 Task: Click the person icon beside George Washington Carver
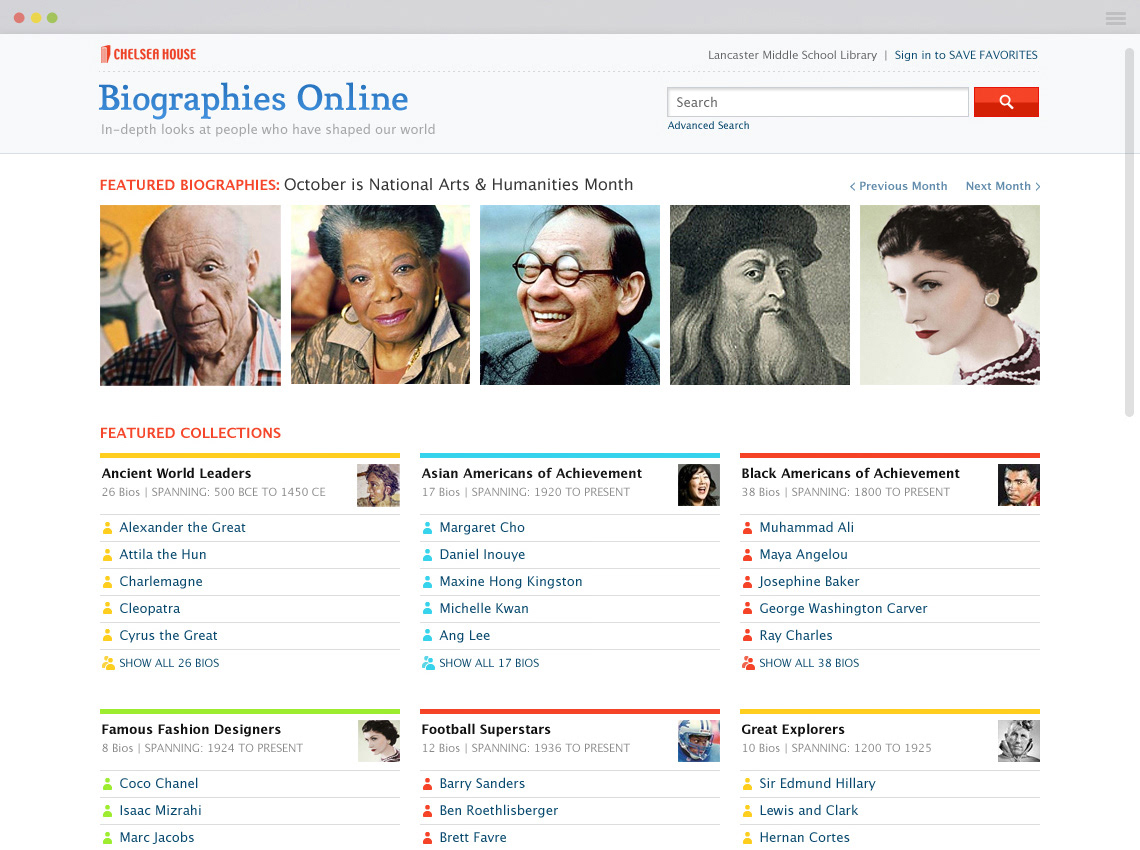coord(747,609)
